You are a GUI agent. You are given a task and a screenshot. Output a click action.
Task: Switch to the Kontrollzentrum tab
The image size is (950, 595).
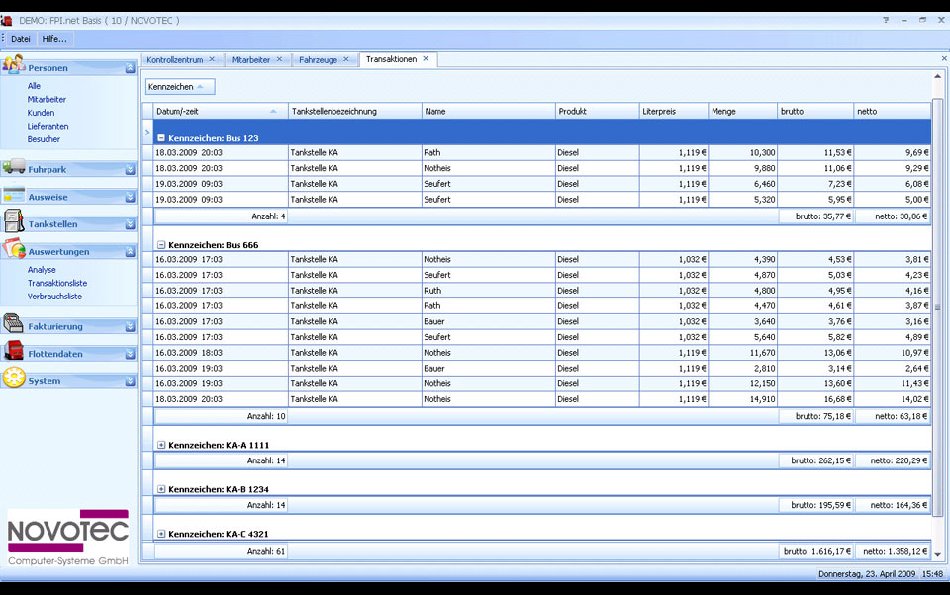coord(174,59)
